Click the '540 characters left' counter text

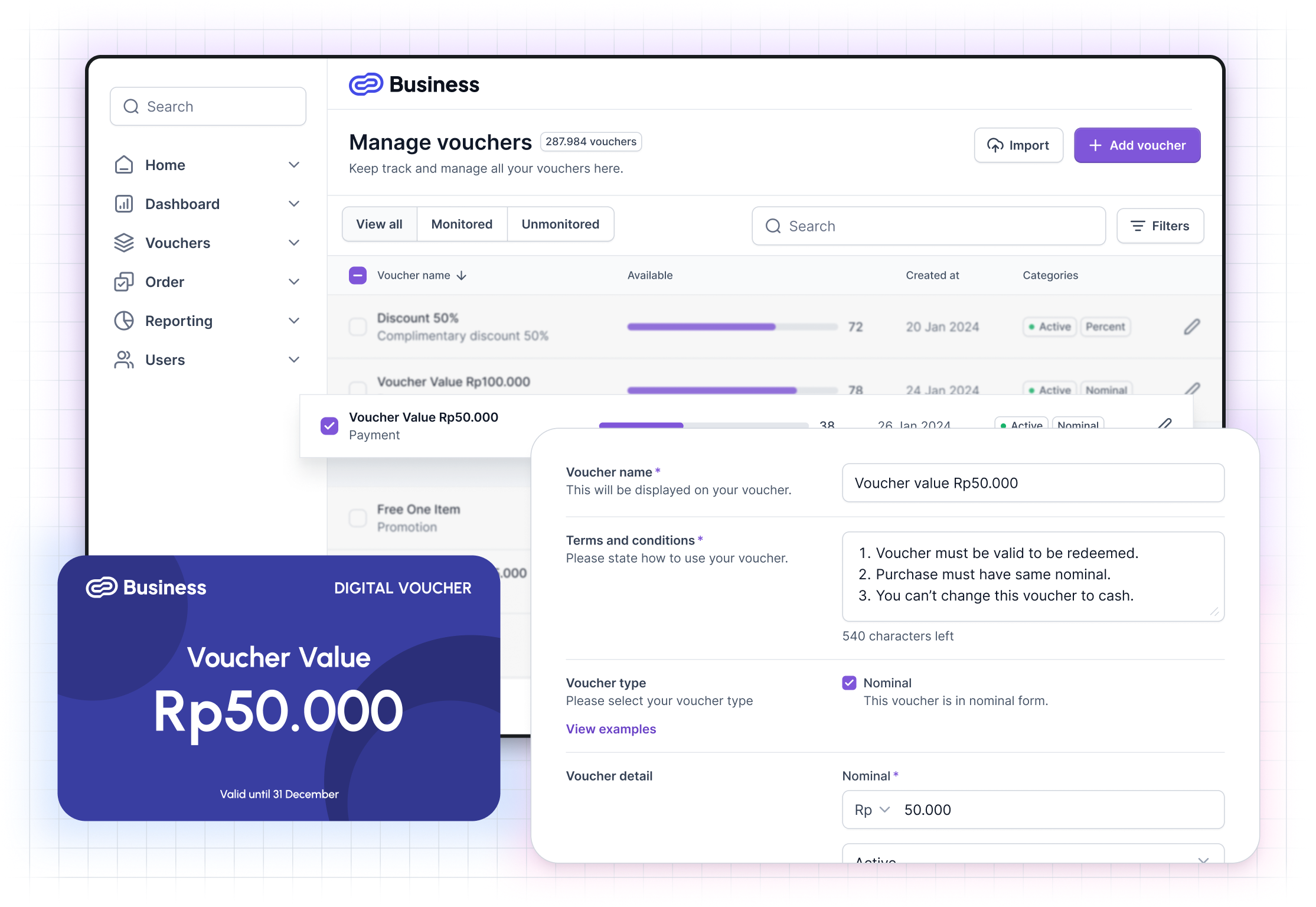pyautogui.click(x=898, y=636)
